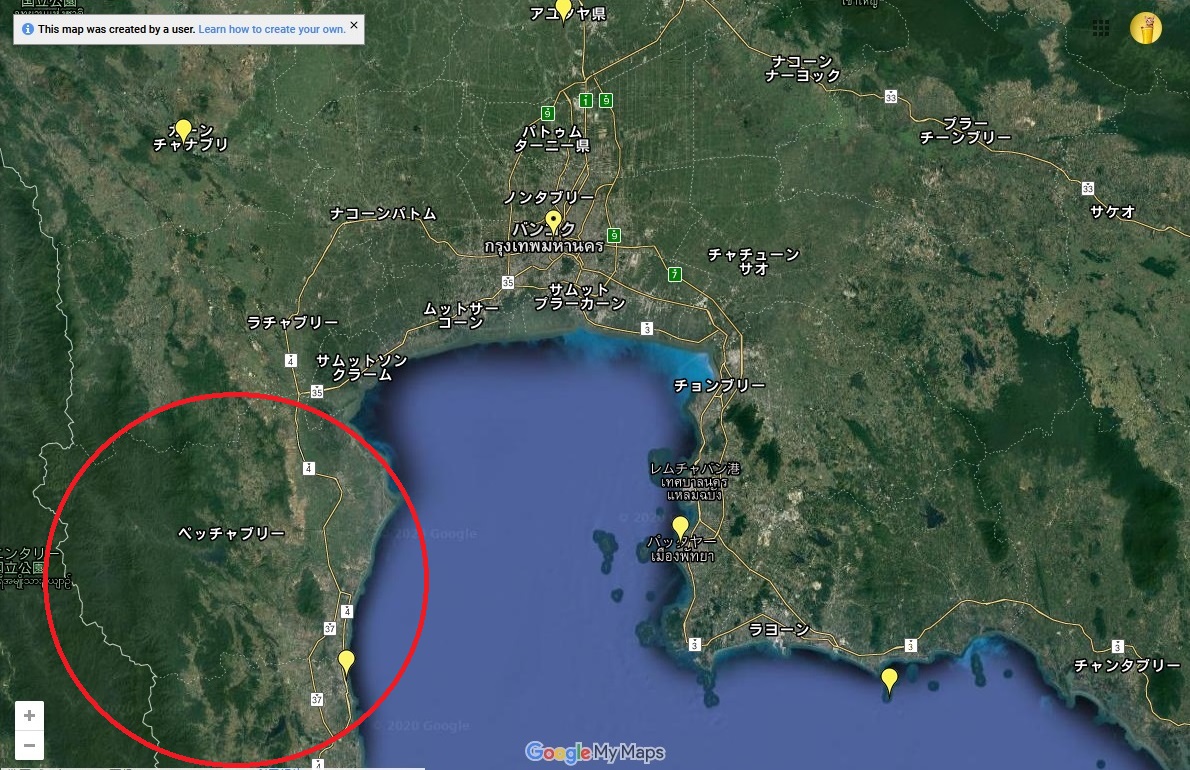Select the yellow pin on the coast inside the red circle
Screen dimensions: 1190x770
(346, 662)
